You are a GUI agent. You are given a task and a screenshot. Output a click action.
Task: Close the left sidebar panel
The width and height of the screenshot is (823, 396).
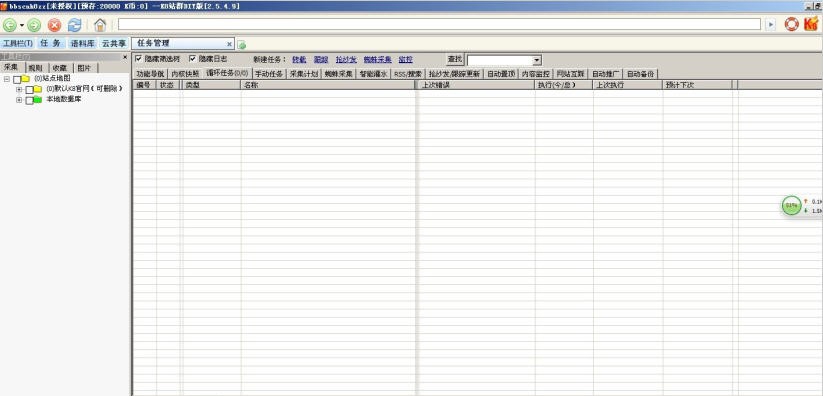pyautogui.click(x=125, y=57)
